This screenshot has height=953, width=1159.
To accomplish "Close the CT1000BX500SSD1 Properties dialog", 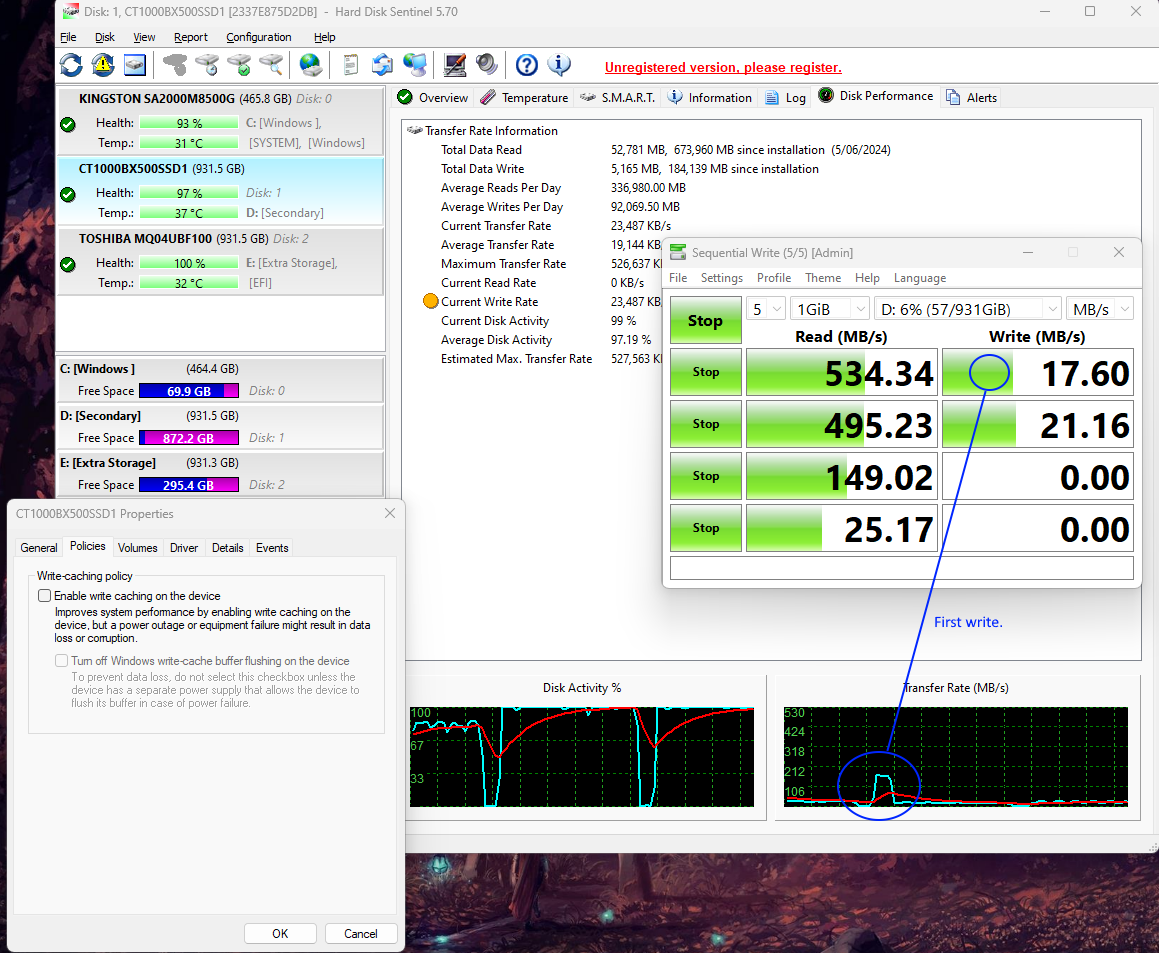I will 390,513.
